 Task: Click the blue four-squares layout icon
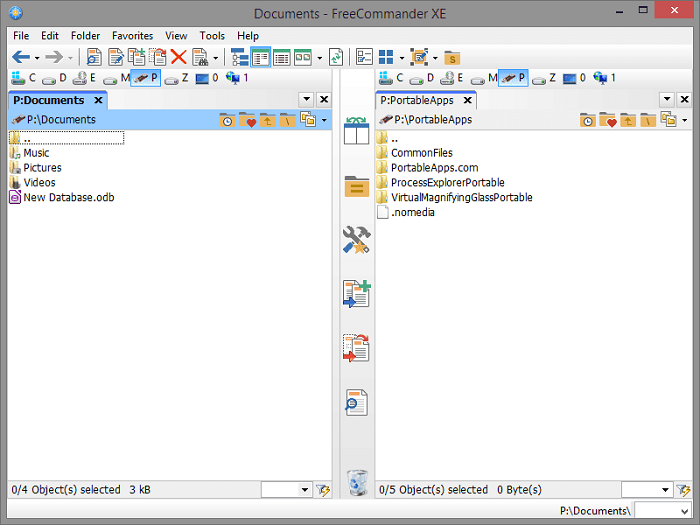[386, 57]
